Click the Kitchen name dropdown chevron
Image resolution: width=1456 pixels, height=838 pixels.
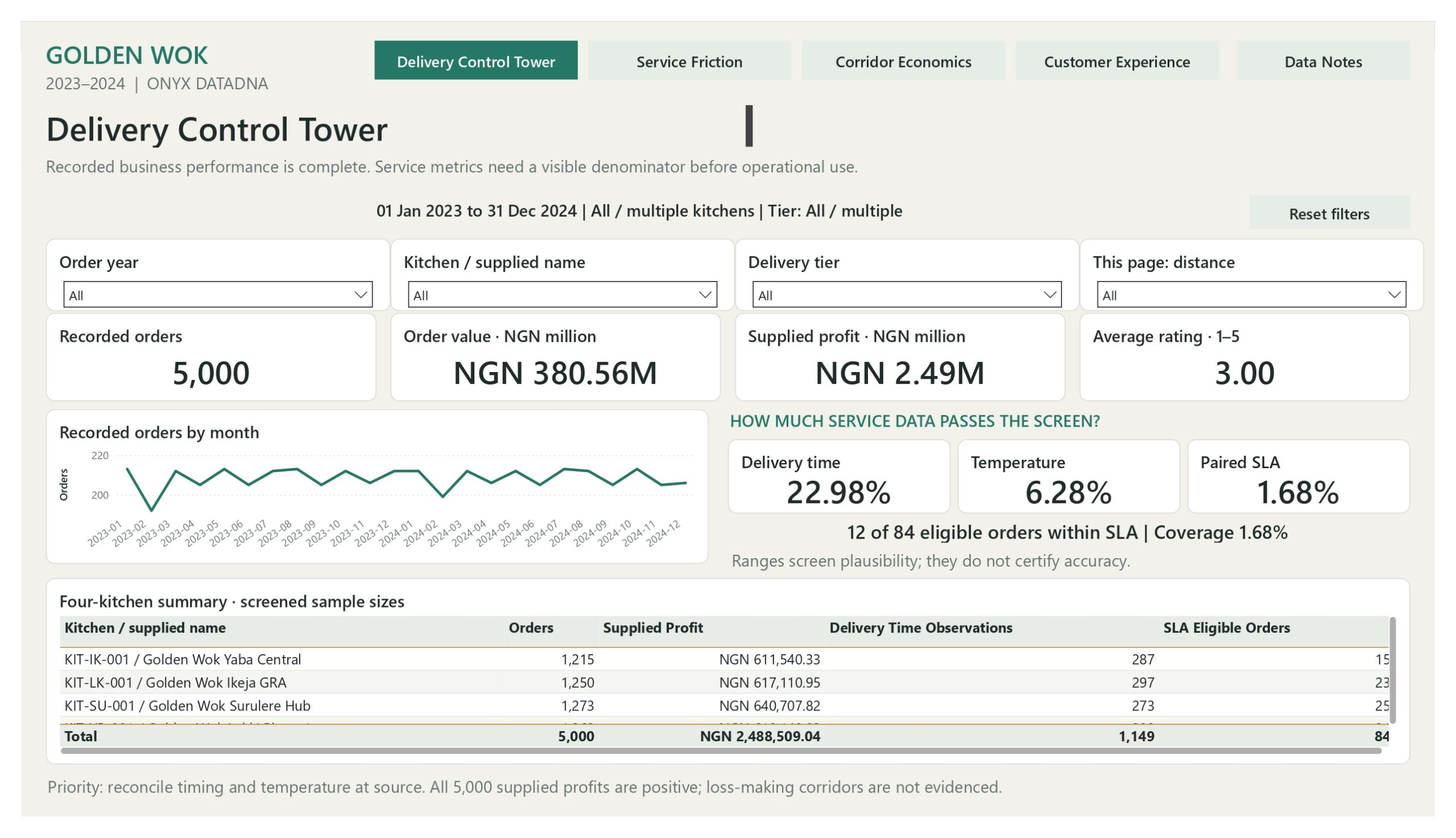pos(705,295)
